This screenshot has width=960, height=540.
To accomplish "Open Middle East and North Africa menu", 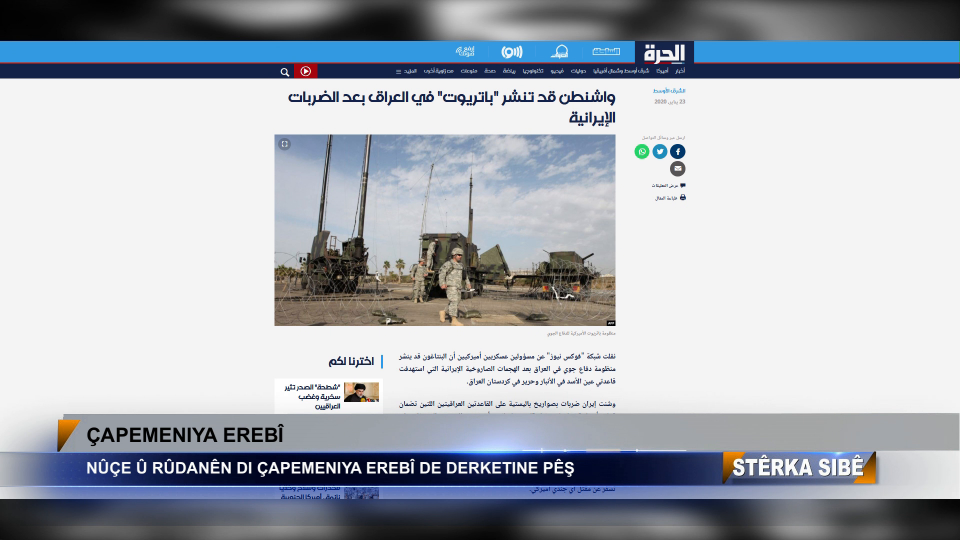I will pos(621,71).
